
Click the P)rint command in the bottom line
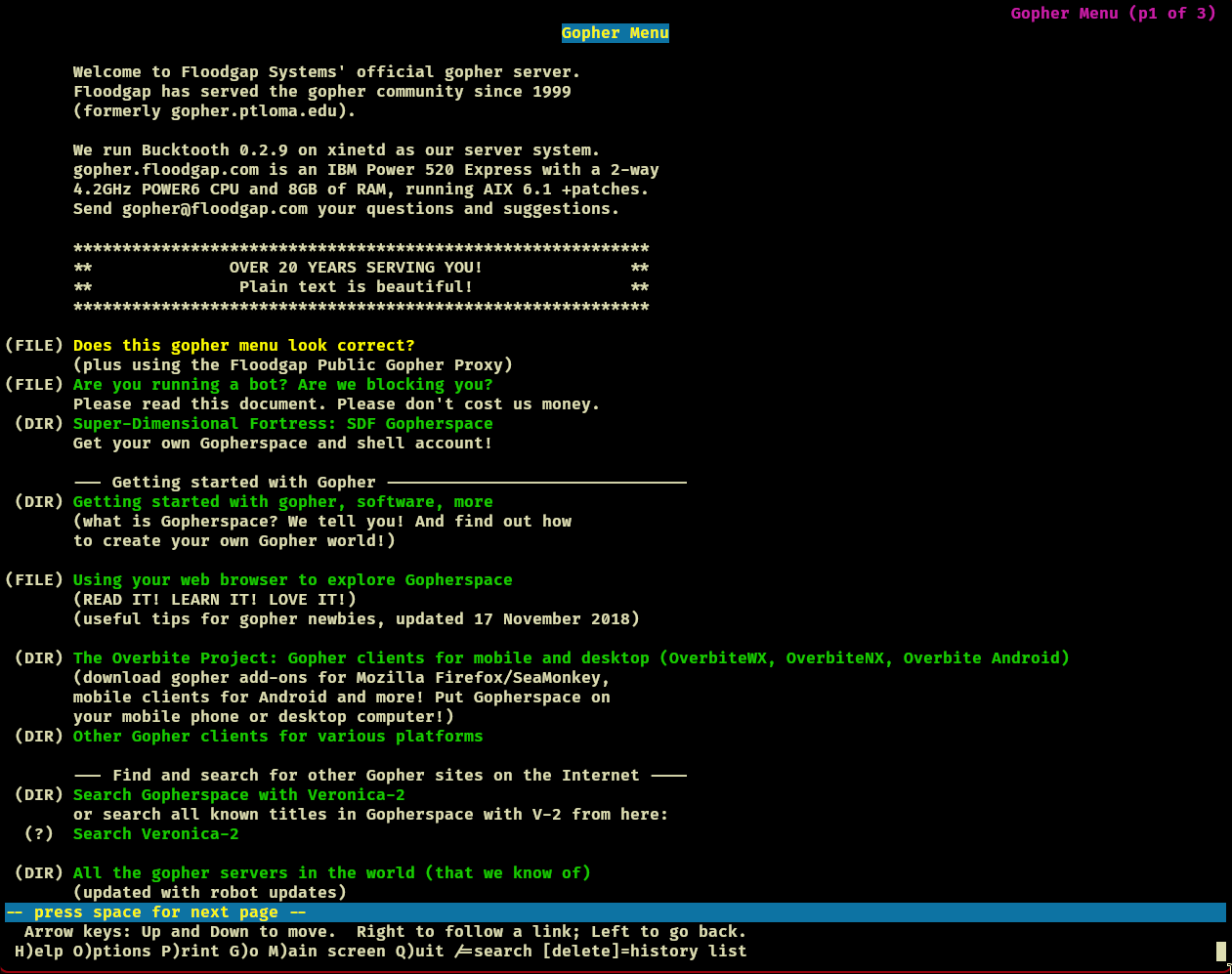coord(191,952)
